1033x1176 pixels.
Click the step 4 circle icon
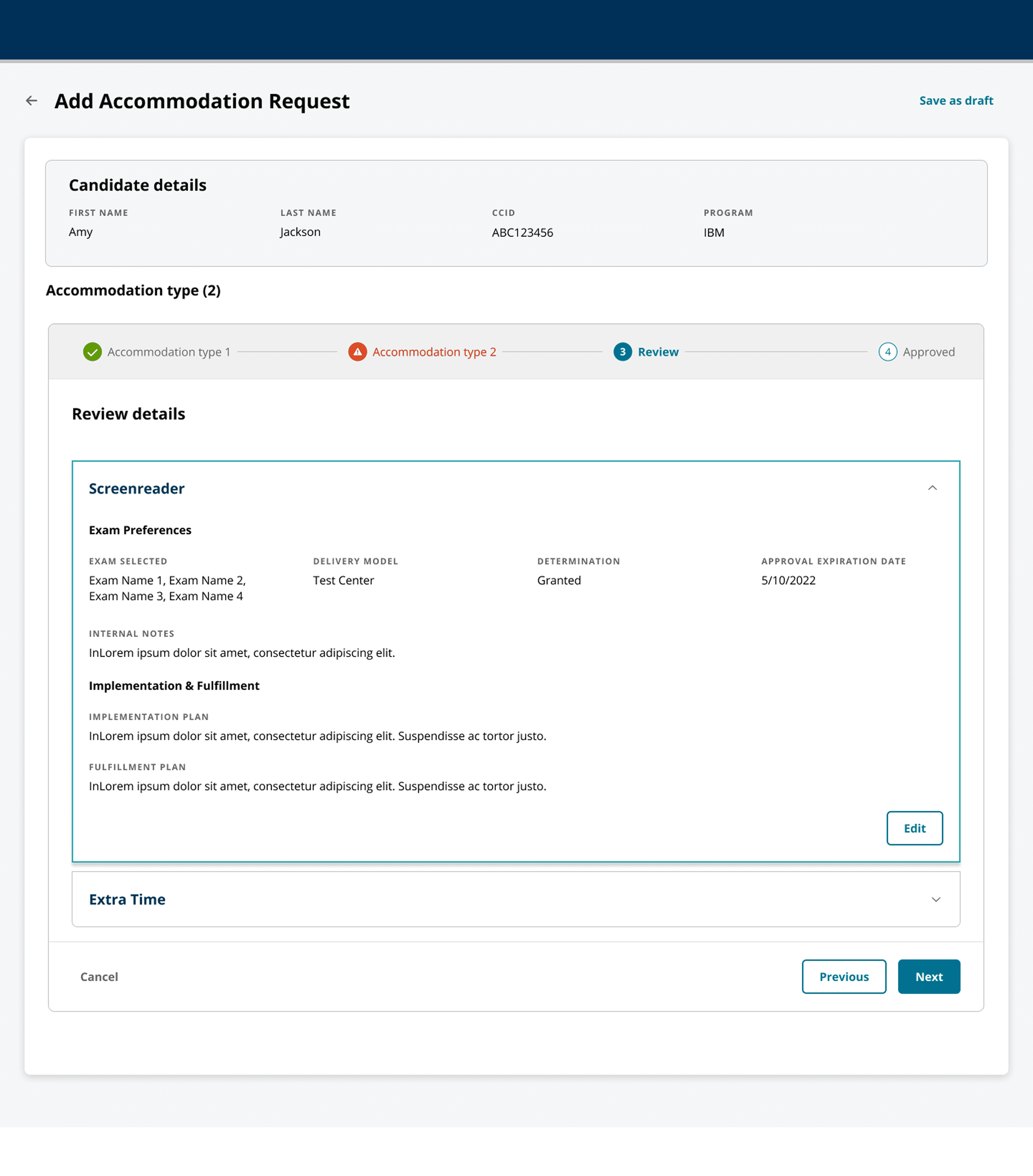tap(887, 352)
